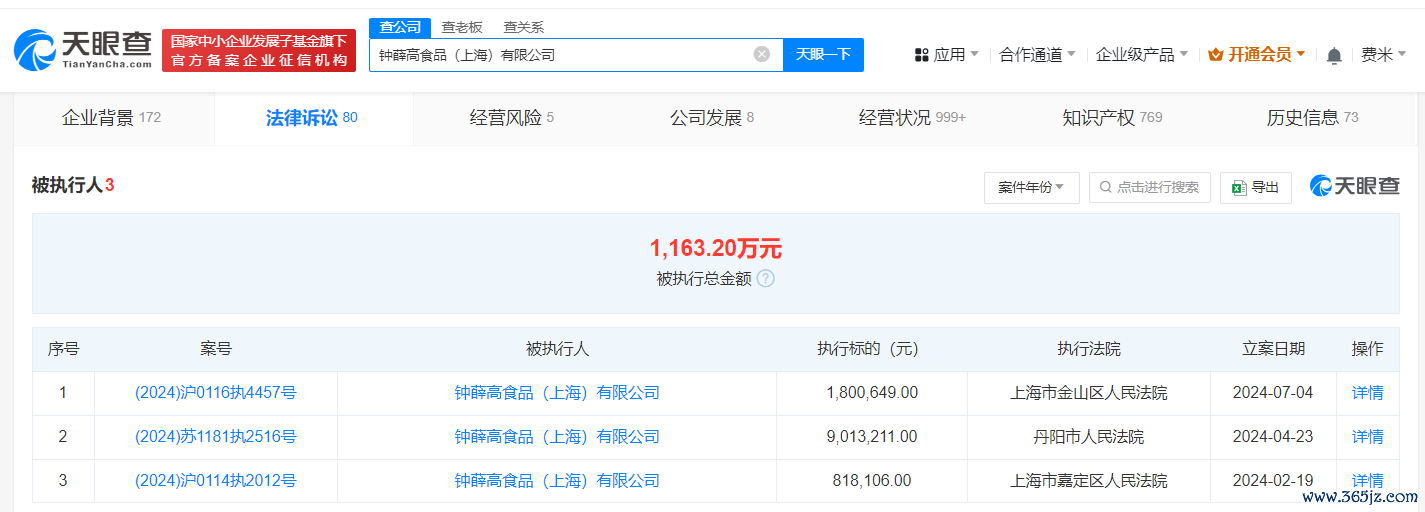Select the 查公司 search tab
This screenshot has width=1425, height=512.
[400, 28]
